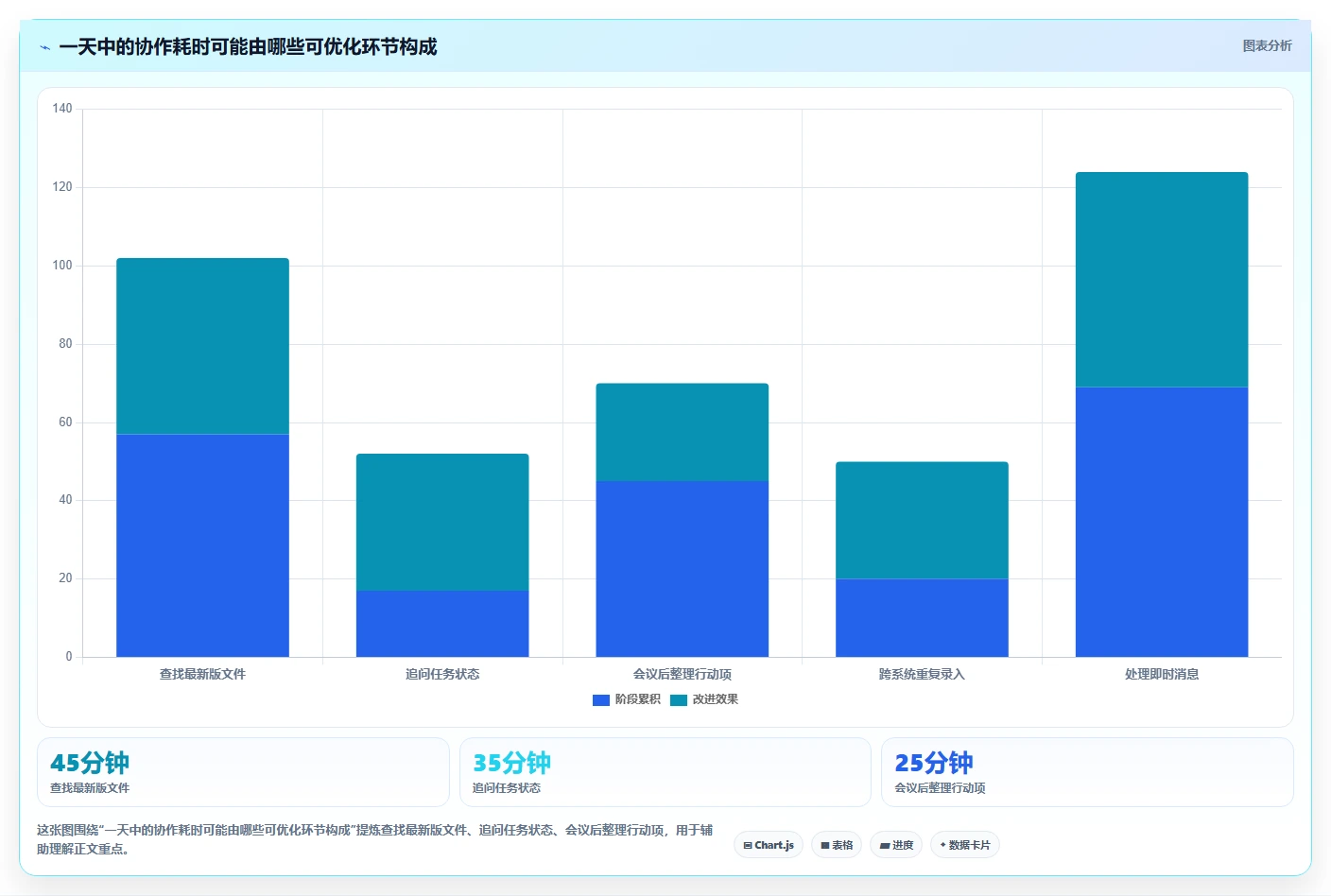Viewport: 1331px width, 896px height.
Task: Click the blue bar segment for 追问任务状态
Action: (442, 624)
